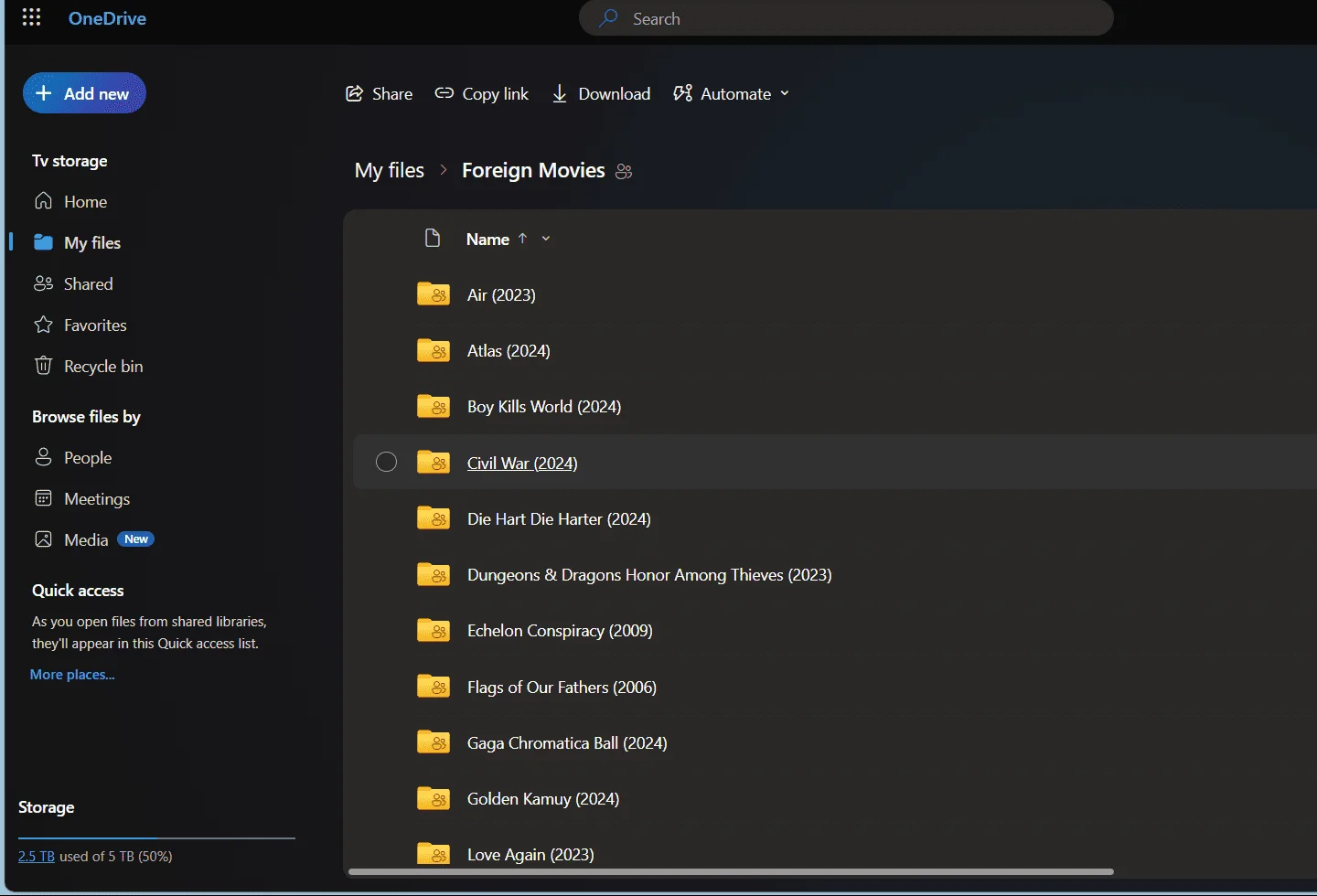1317x896 pixels.
Task: Open the Atlas (2024) folder name
Action: [x=509, y=350]
